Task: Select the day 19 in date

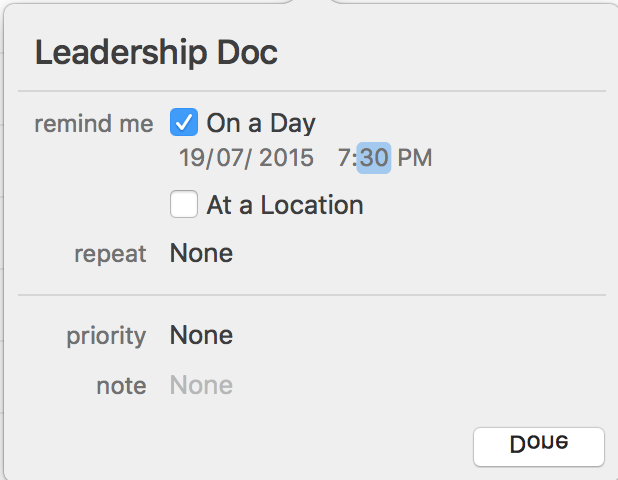Action: tap(191, 158)
